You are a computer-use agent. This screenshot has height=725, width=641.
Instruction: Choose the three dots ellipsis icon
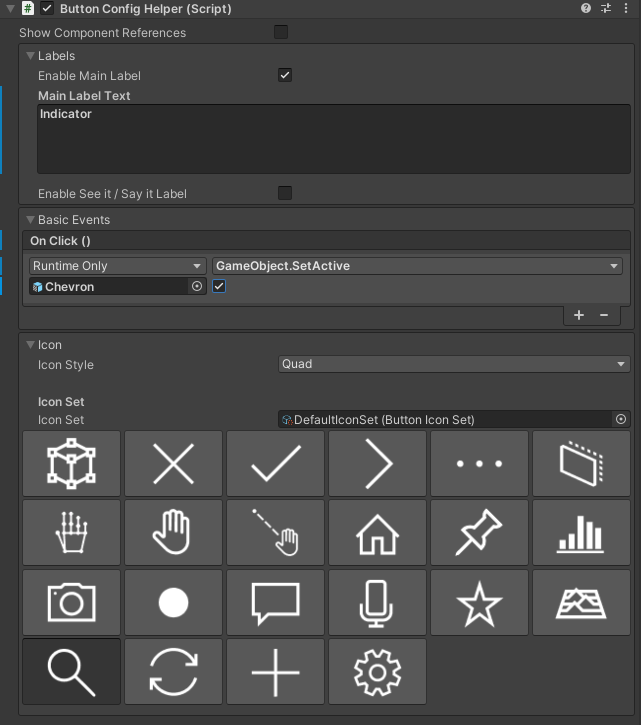click(480, 463)
